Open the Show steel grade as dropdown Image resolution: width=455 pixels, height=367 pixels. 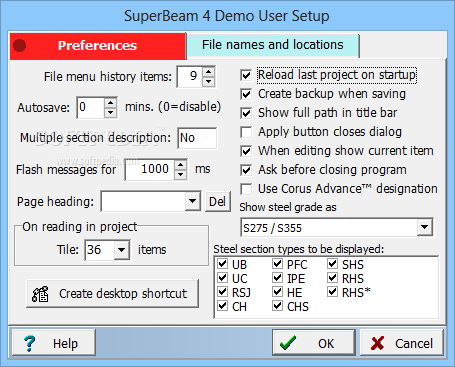[x=424, y=227]
